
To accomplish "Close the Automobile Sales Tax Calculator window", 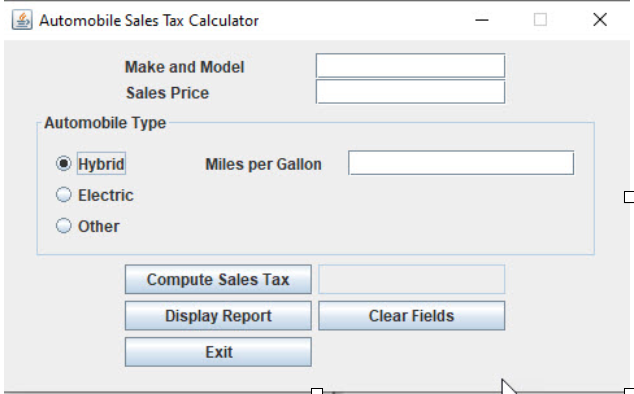I will pyautogui.click(x=600, y=19).
